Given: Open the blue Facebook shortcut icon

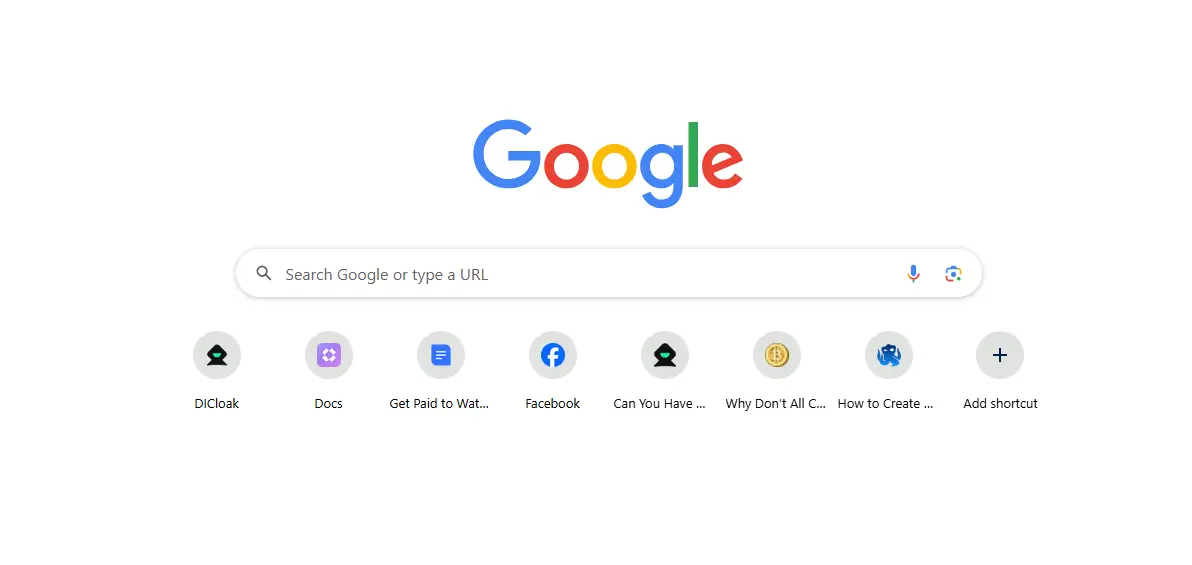Looking at the screenshot, I should tap(553, 355).
